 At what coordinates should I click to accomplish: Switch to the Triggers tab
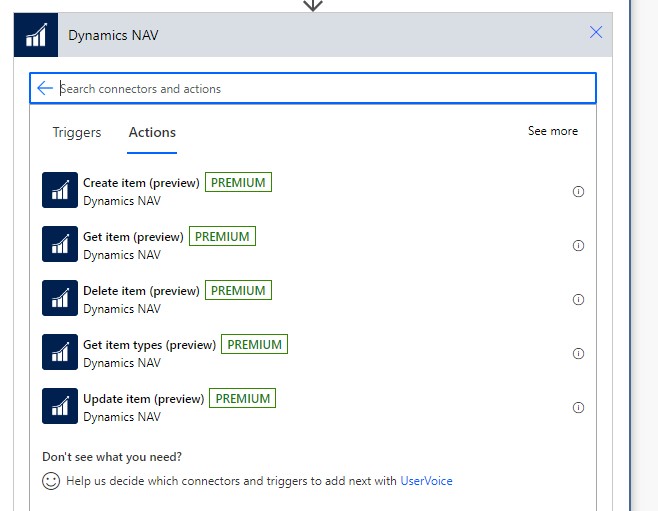[77, 132]
